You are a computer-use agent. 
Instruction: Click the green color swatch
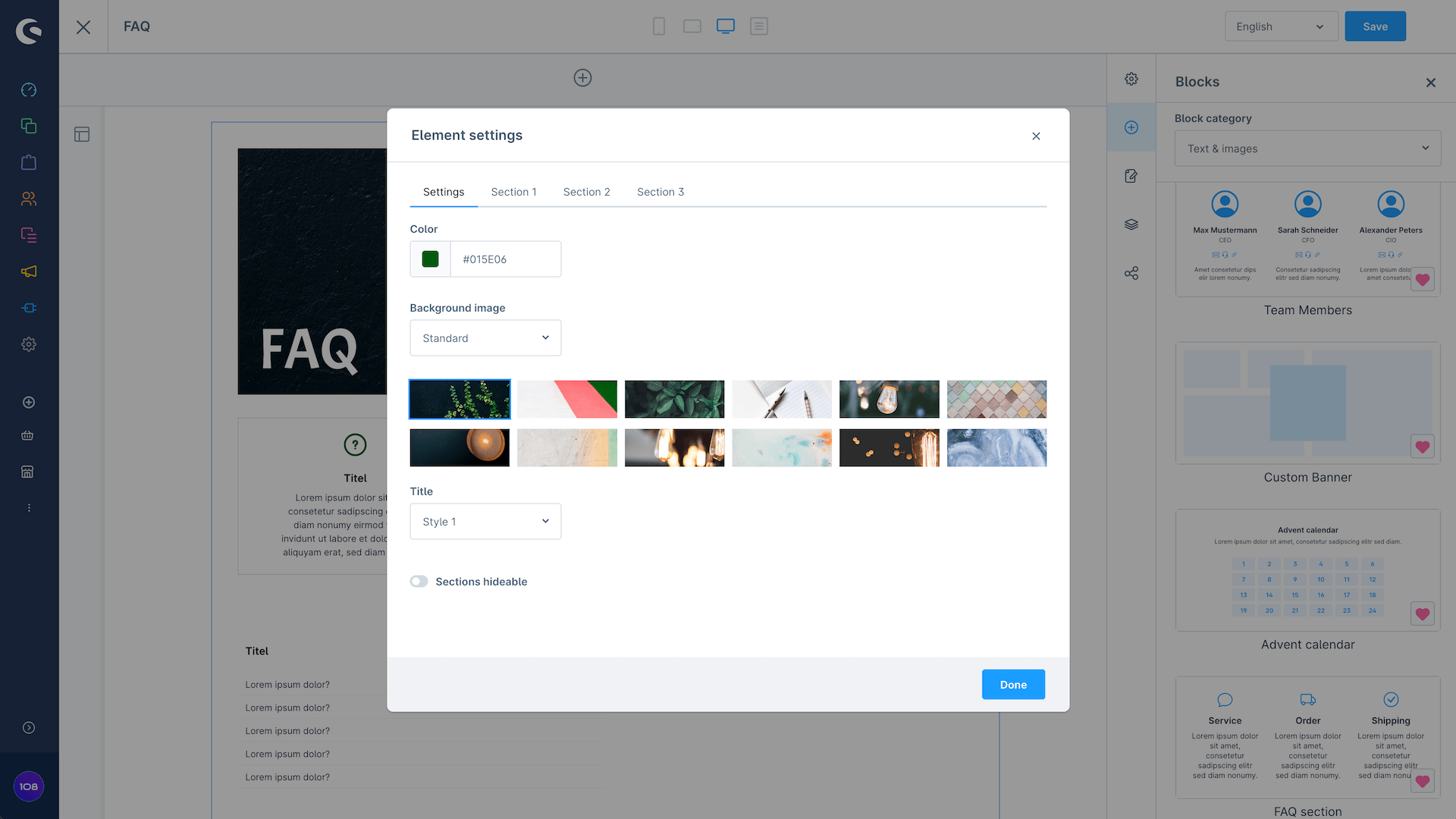pyautogui.click(x=430, y=259)
